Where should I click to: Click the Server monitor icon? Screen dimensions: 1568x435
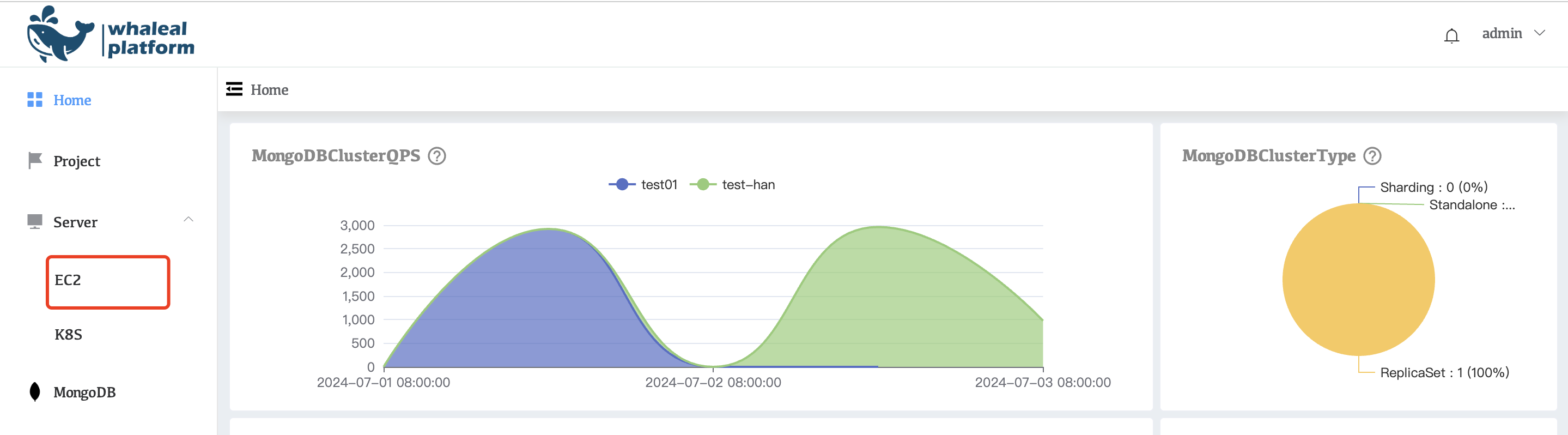[x=35, y=222]
